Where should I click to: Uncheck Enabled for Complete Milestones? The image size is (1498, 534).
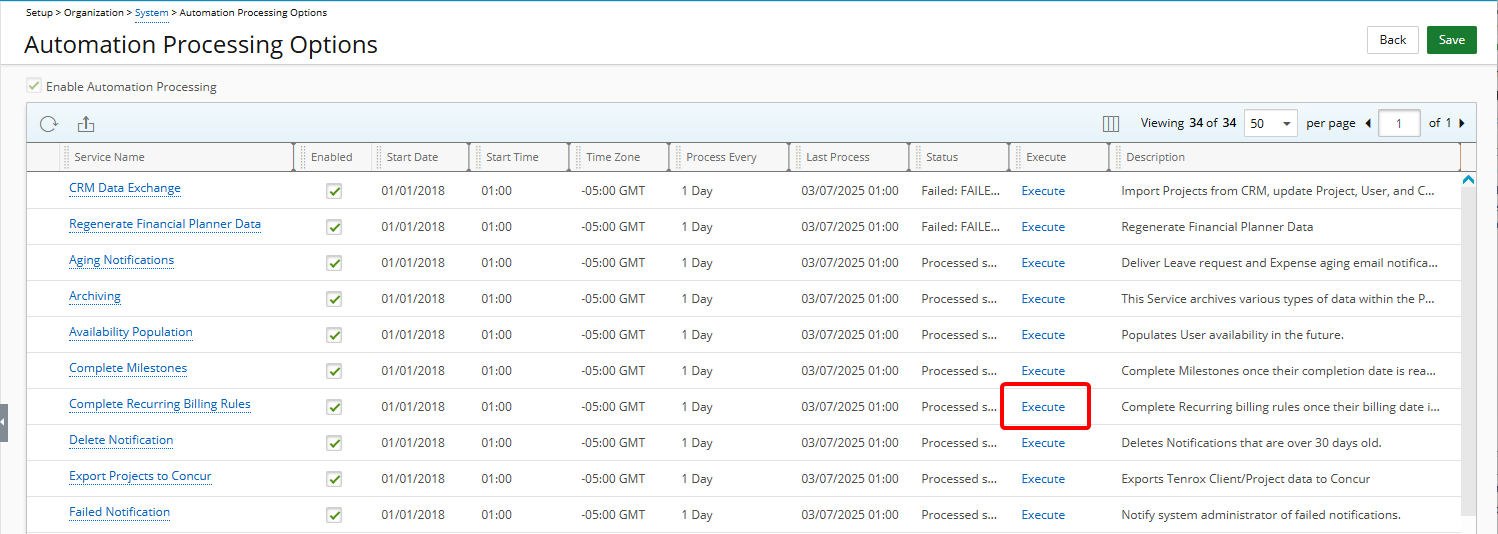(x=334, y=371)
